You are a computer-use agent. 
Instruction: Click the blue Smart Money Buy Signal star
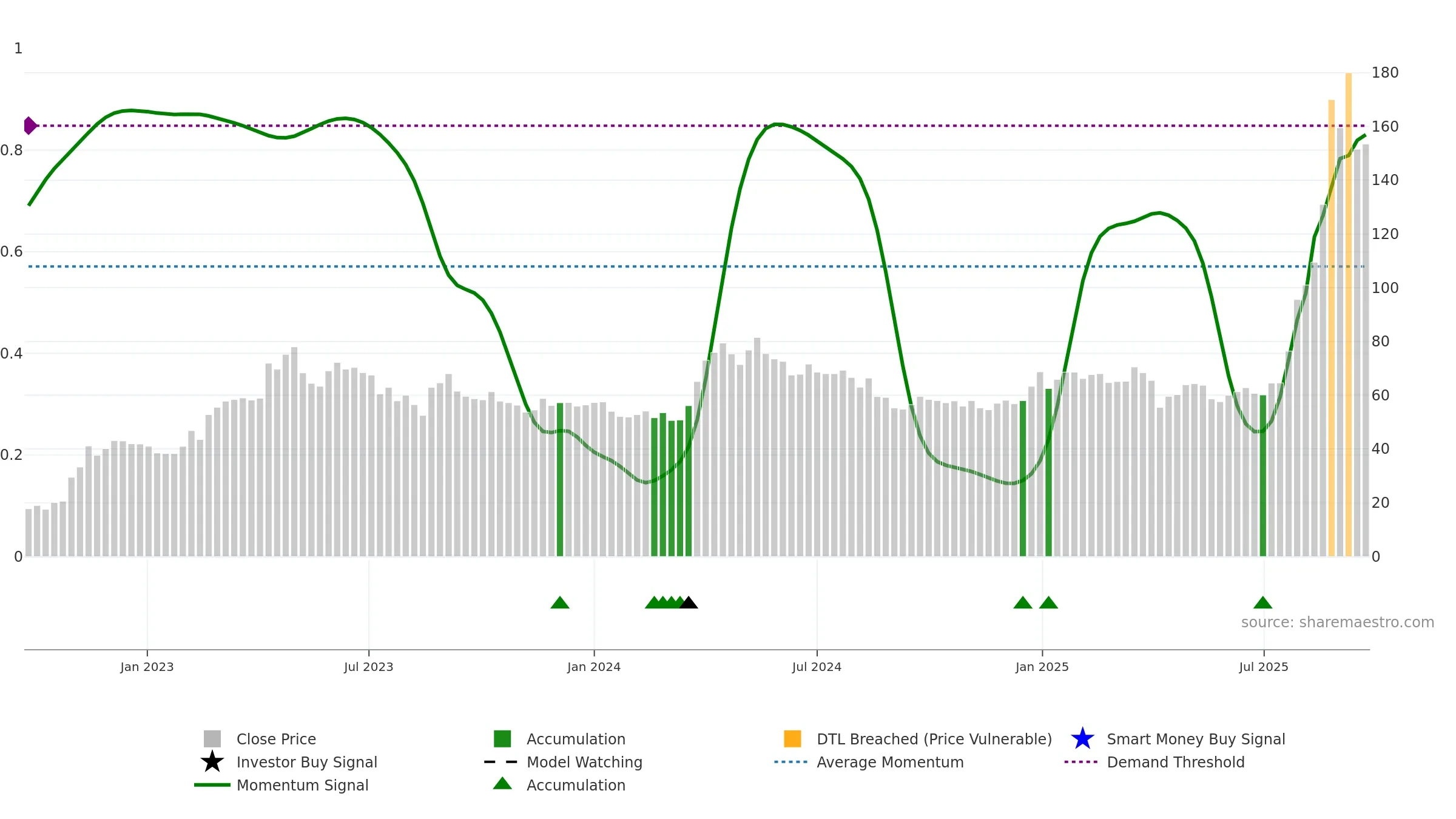[1083, 739]
